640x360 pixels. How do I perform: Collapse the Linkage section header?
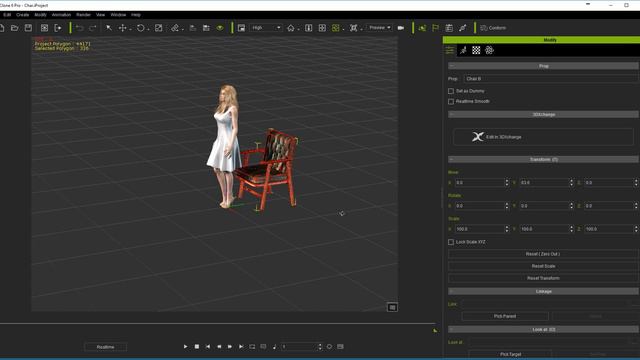[x=543, y=291]
